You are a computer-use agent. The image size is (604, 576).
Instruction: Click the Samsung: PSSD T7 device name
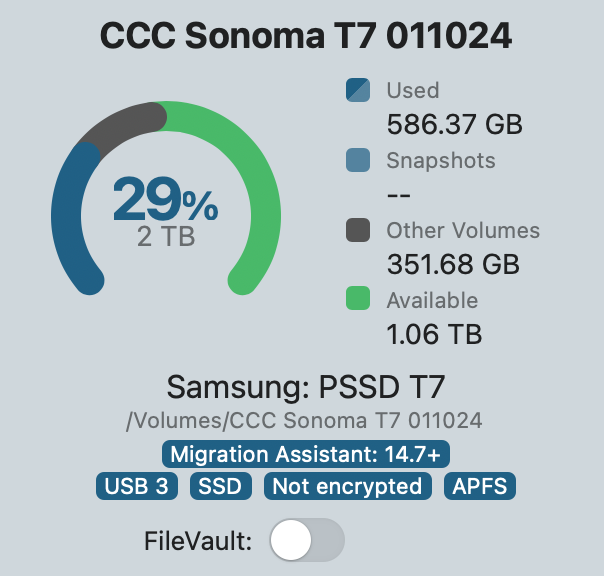(305, 388)
